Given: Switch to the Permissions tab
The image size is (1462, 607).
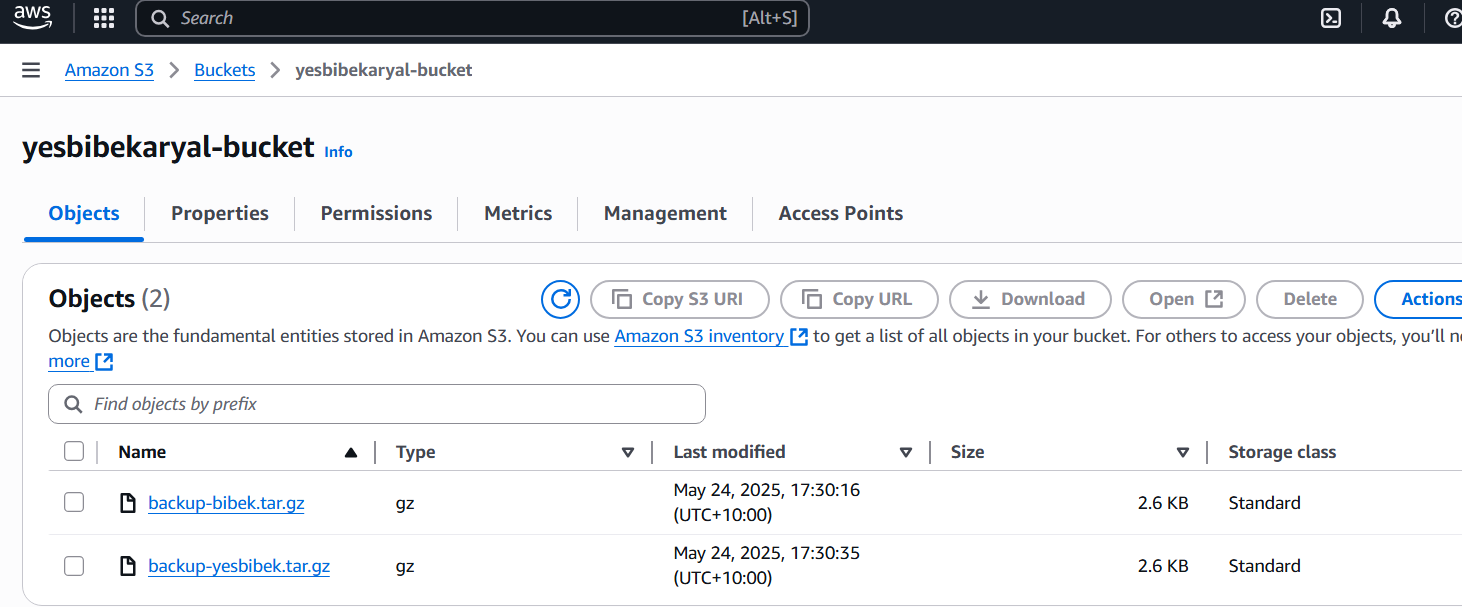Looking at the screenshot, I should 376,213.
